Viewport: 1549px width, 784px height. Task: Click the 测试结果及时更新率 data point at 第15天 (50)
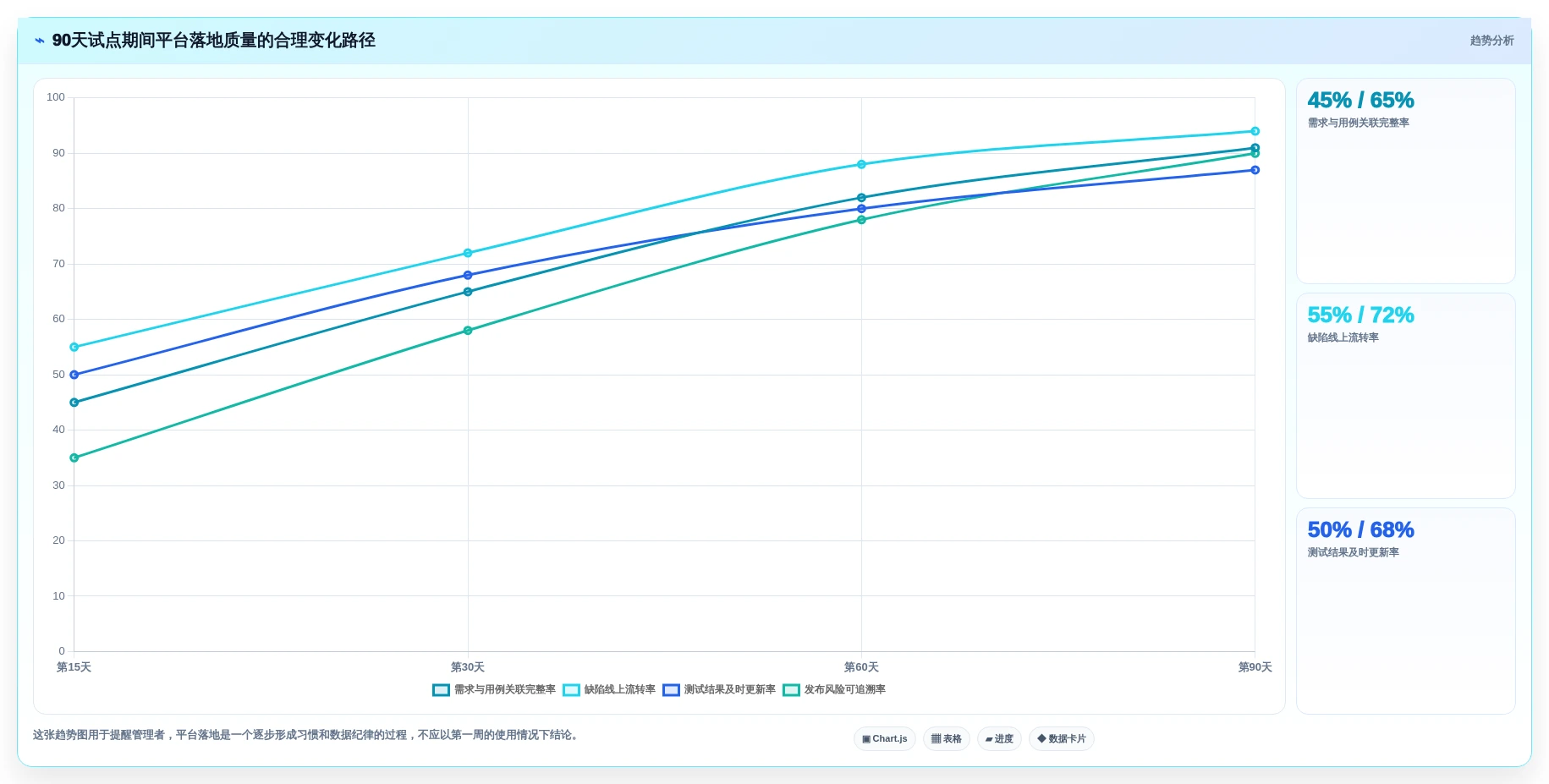click(74, 375)
